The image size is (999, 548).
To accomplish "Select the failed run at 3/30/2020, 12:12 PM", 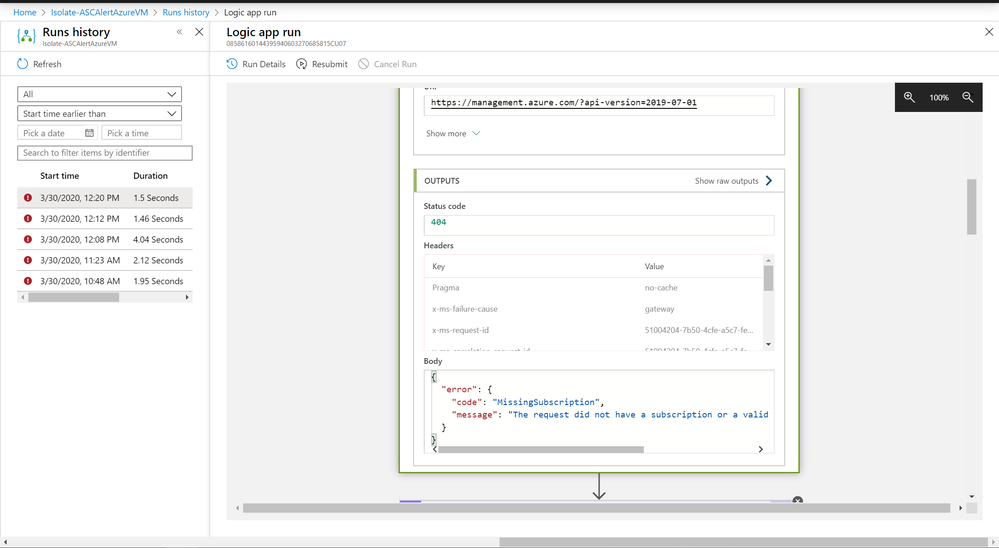I will click(x=104, y=219).
